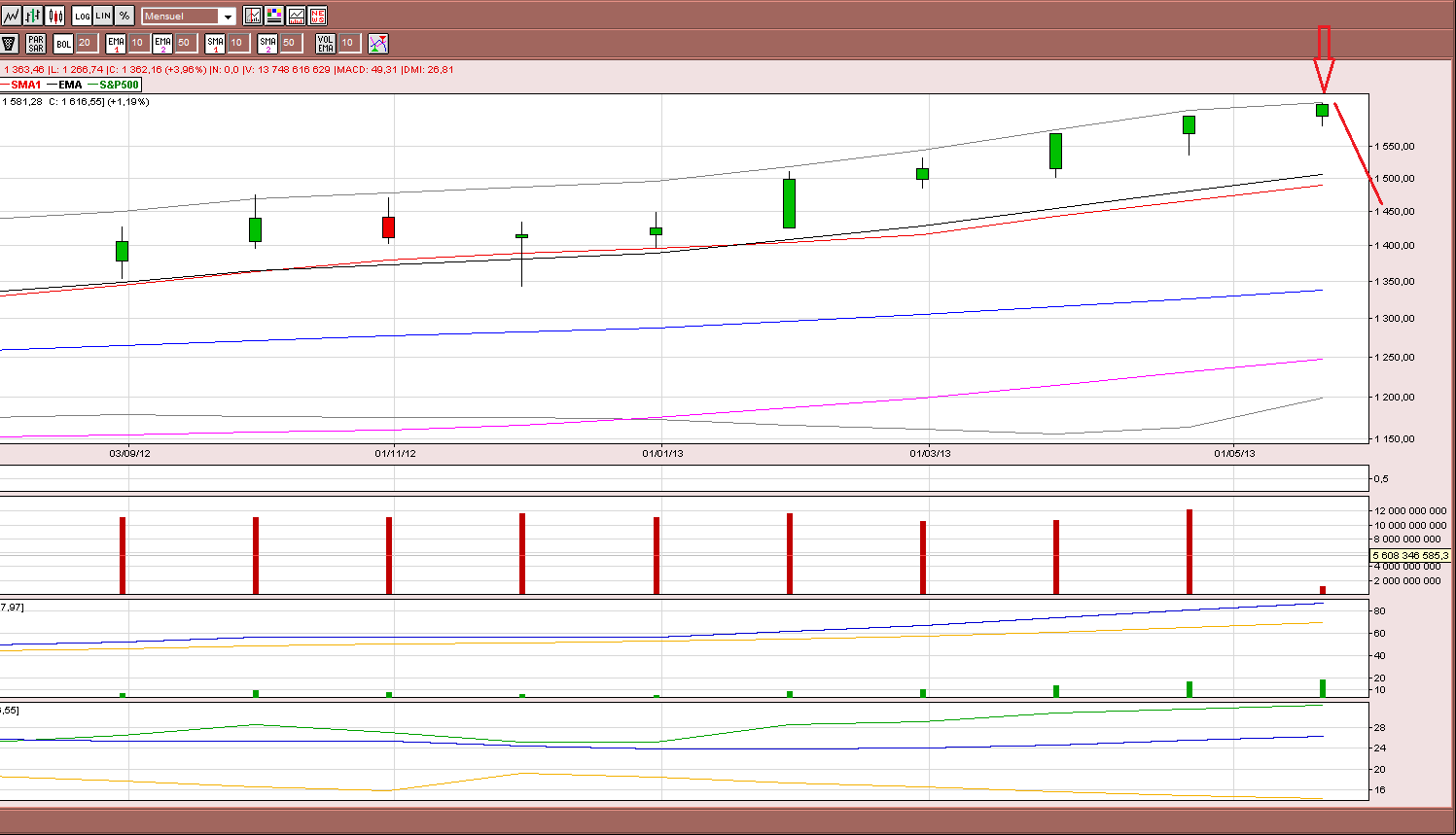Click the 1 550,00 price axis label
The height and width of the screenshot is (835, 1456).
coord(1395,147)
